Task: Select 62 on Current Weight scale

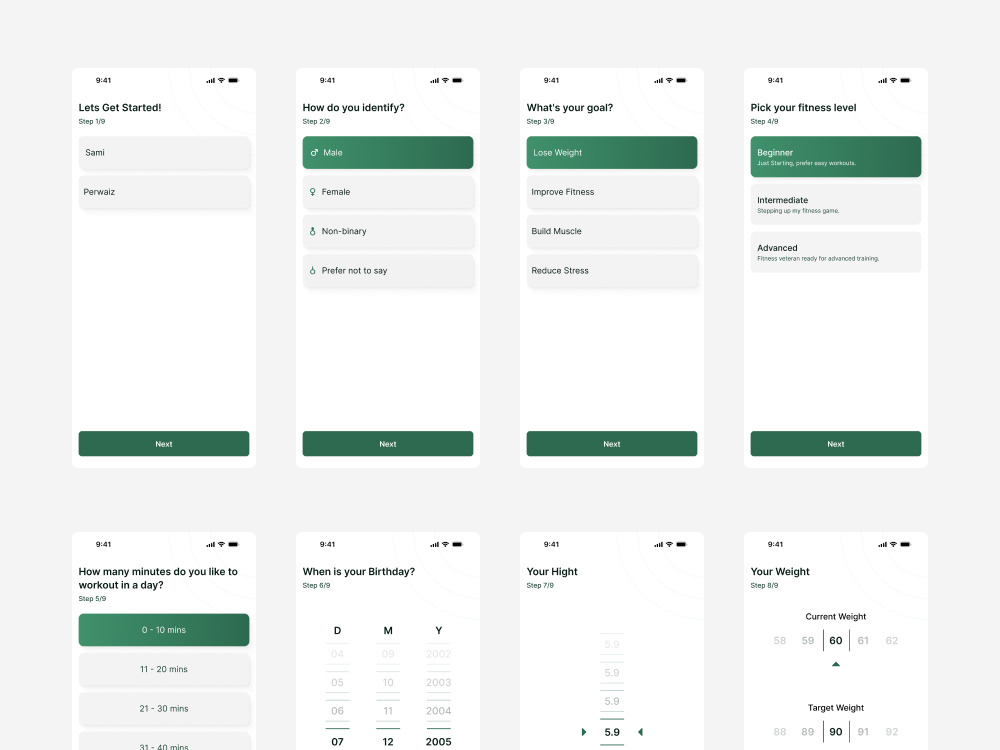Action: (x=892, y=640)
